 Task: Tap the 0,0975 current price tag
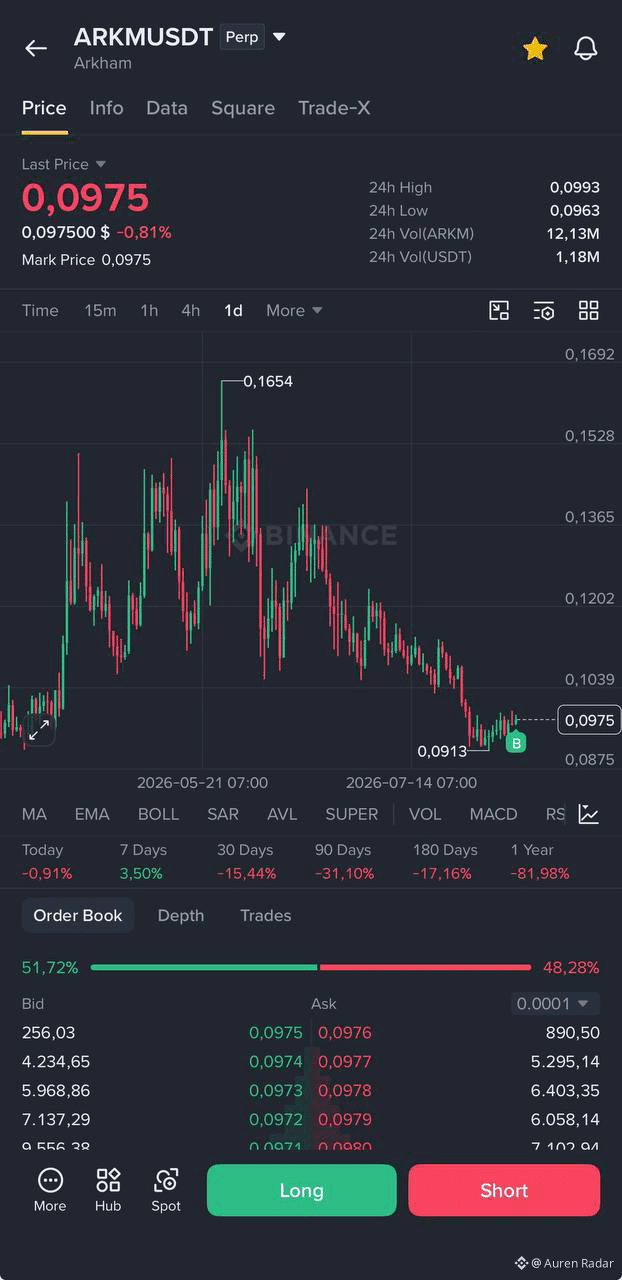pyautogui.click(x=589, y=720)
